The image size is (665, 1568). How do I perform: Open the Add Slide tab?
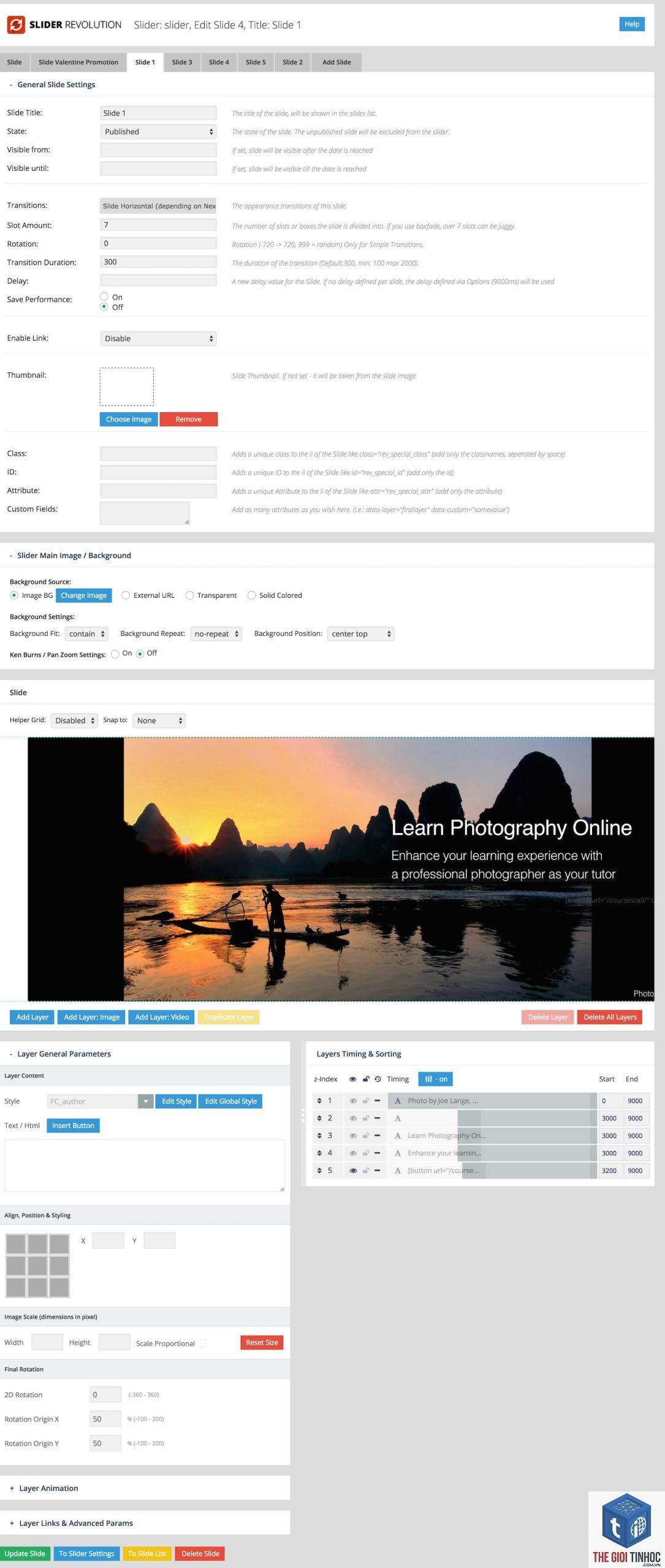[x=336, y=62]
